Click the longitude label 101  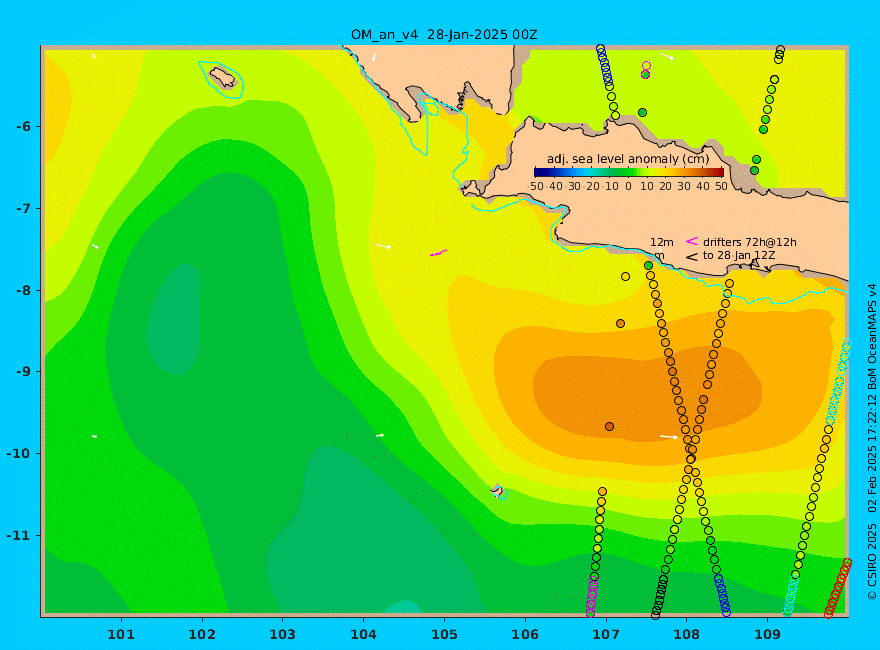(x=121, y=635)
